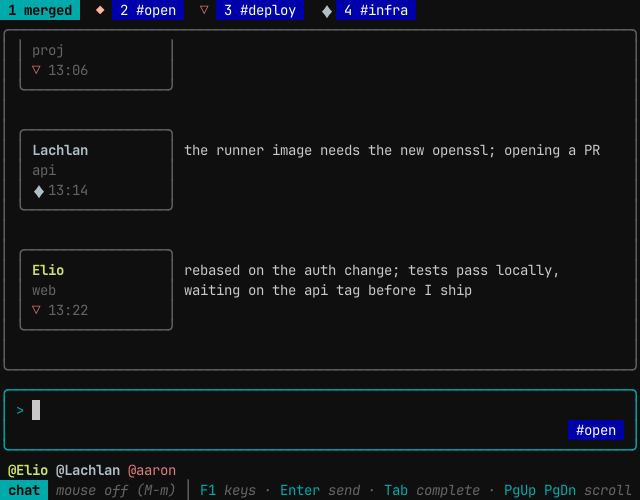This screenshot has height=500, width=640.
Task: Click the 'PgUp' scroll hint
Action: [x=520, y=490]
